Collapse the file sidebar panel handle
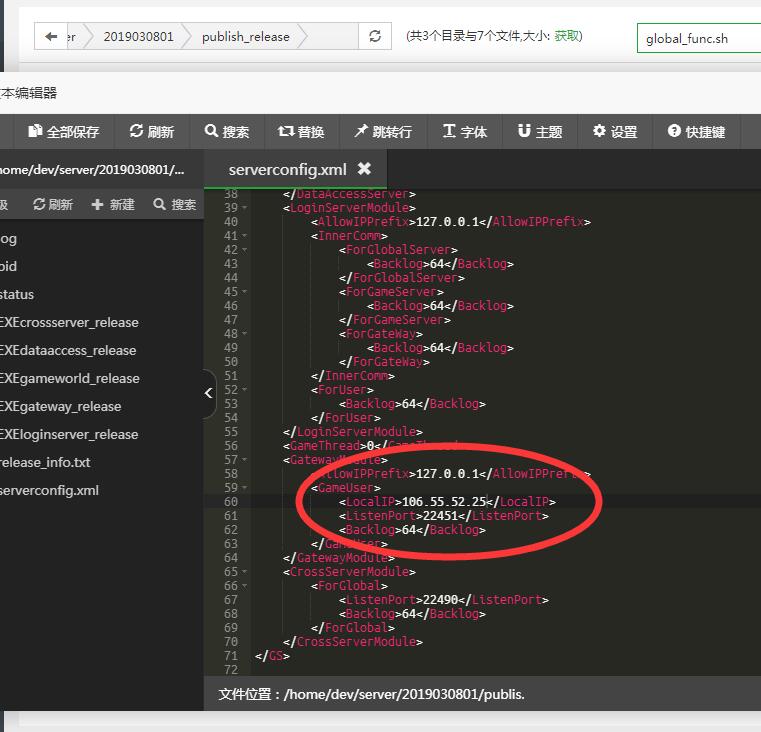The image size is (761, 732). (x=209, y=393)
